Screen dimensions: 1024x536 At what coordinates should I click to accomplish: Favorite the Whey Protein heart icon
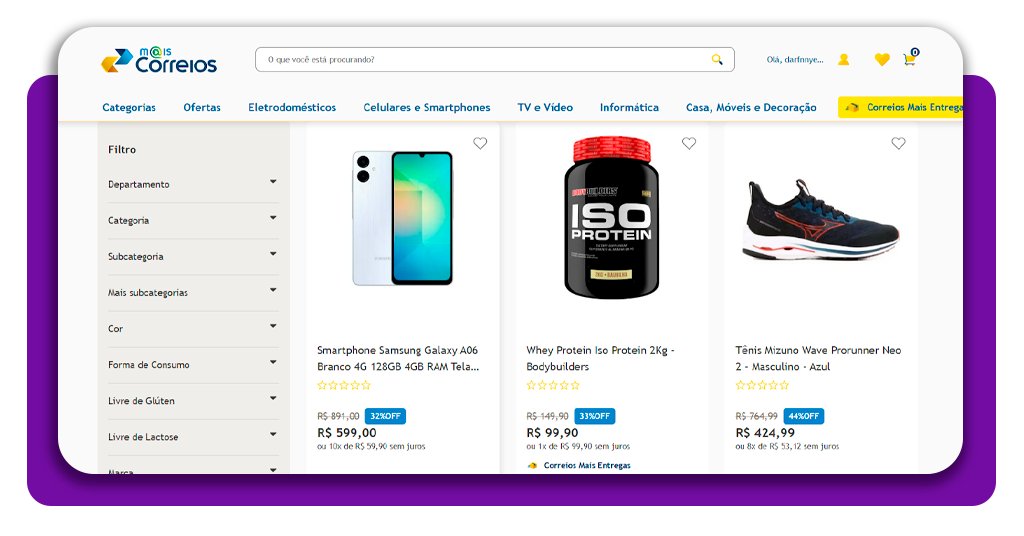[689, 144]
